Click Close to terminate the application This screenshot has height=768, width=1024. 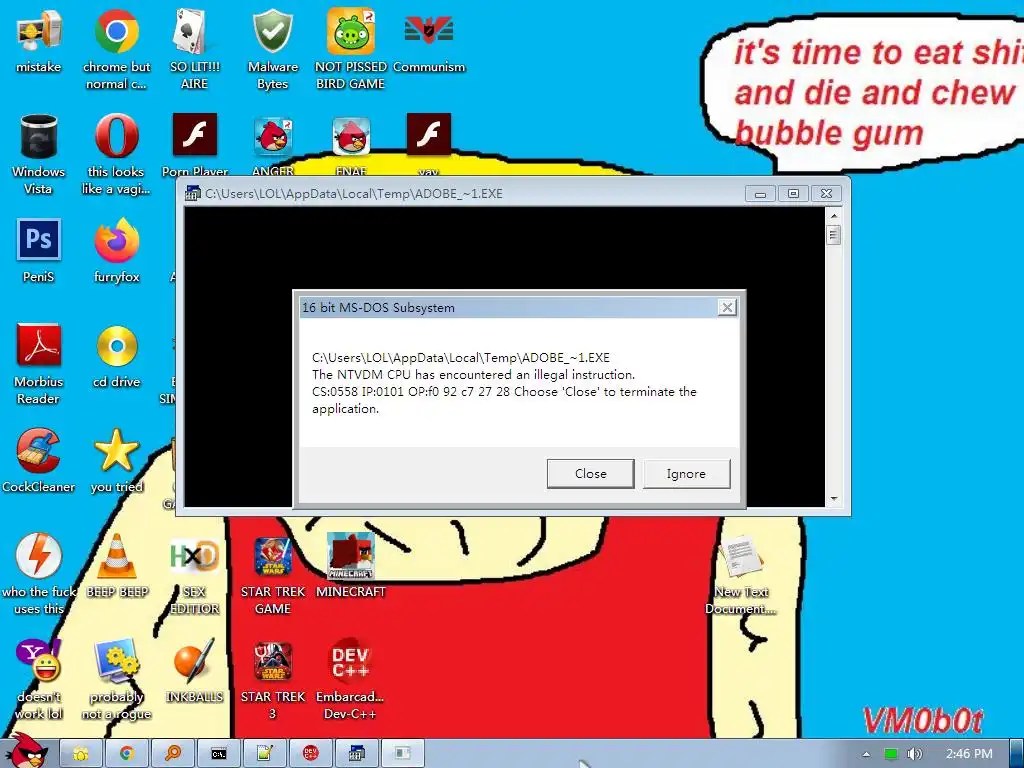[x=590, y=473]
